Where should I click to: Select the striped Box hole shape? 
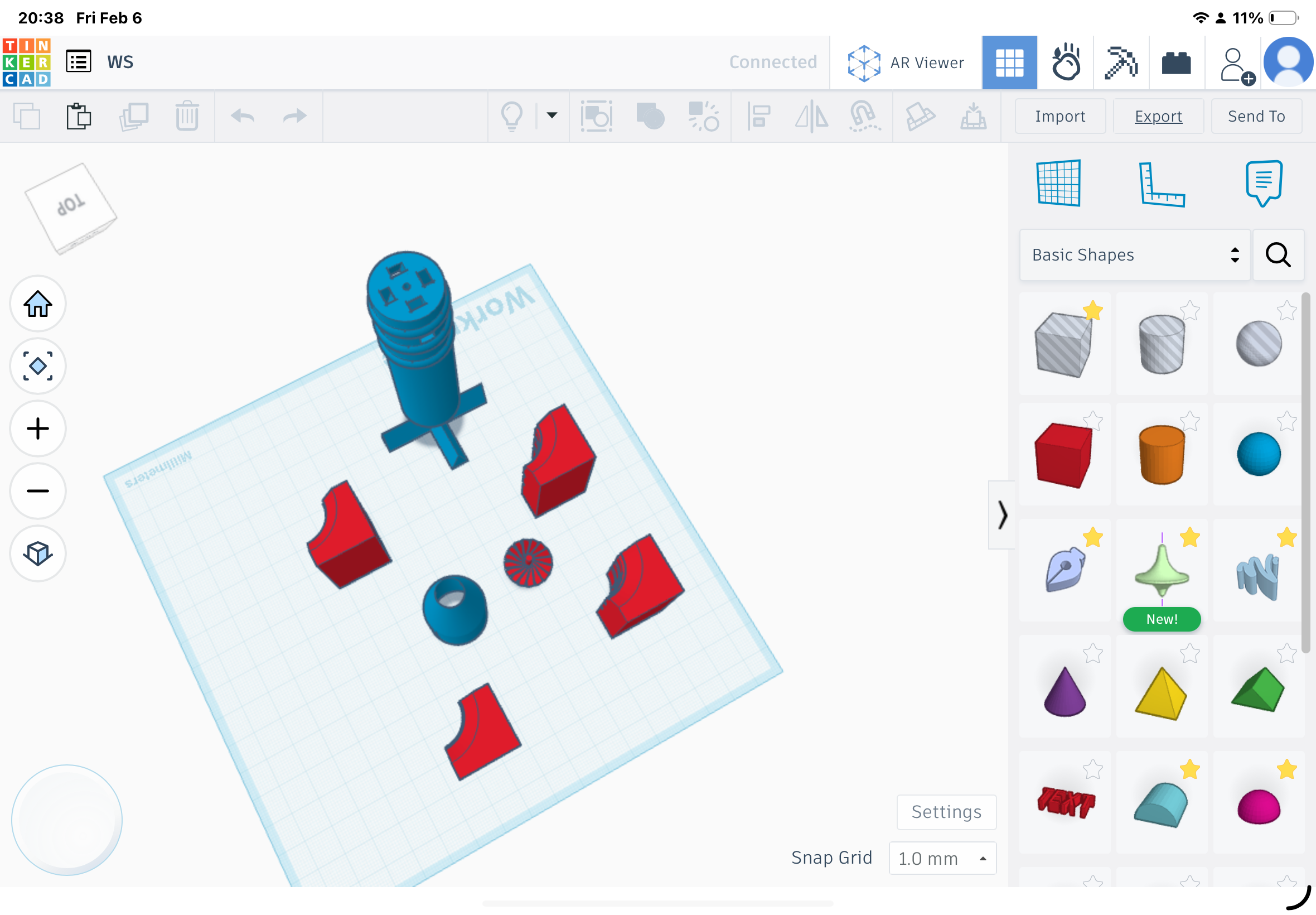(x=1063, y=344)
